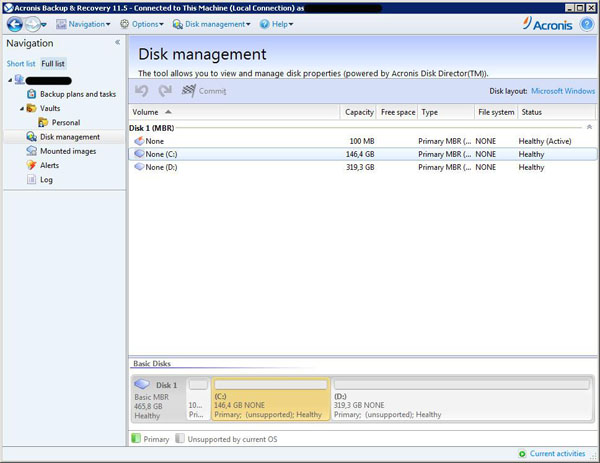Open Mounted images
This screenshot has height=463, width=600.
pyautogui.click(x=68, y=151)
